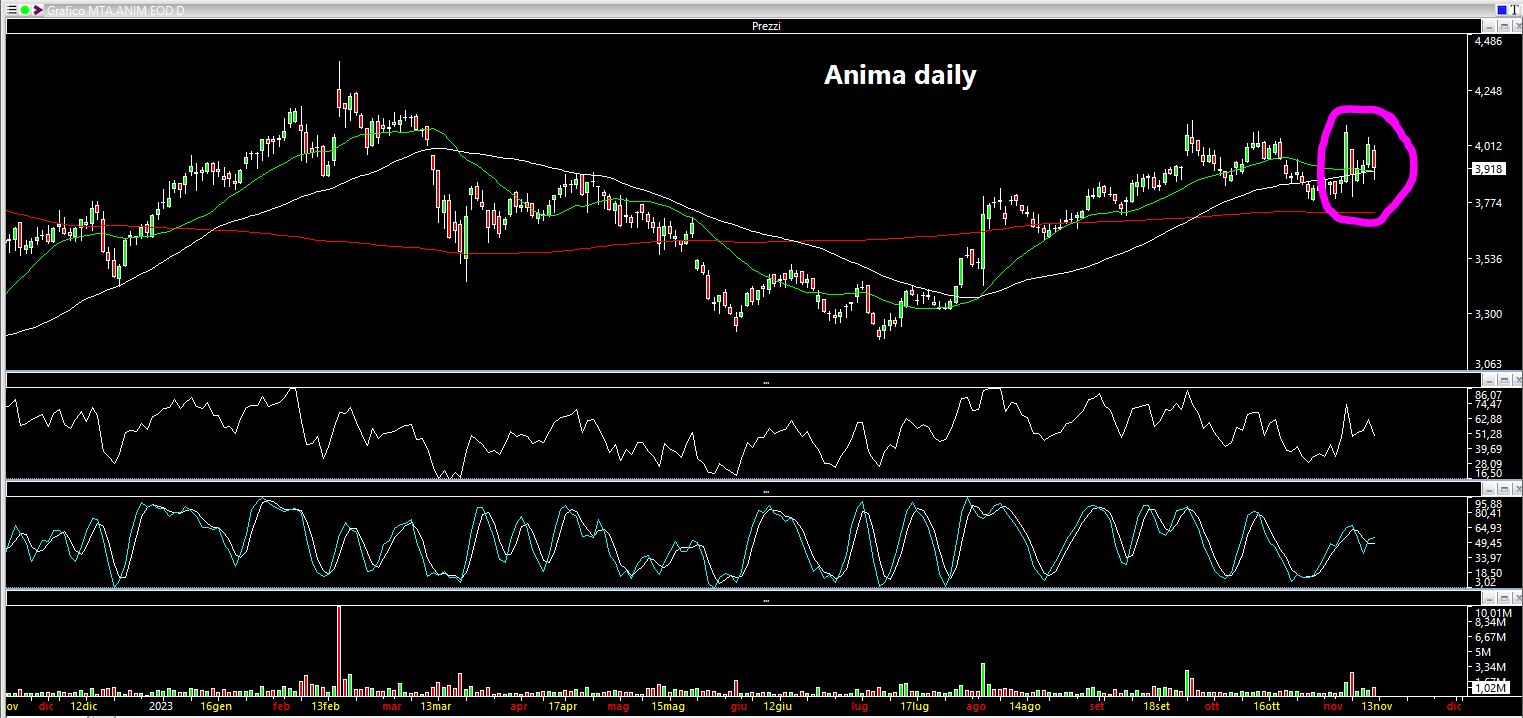Click the green status circle icon

24,9
